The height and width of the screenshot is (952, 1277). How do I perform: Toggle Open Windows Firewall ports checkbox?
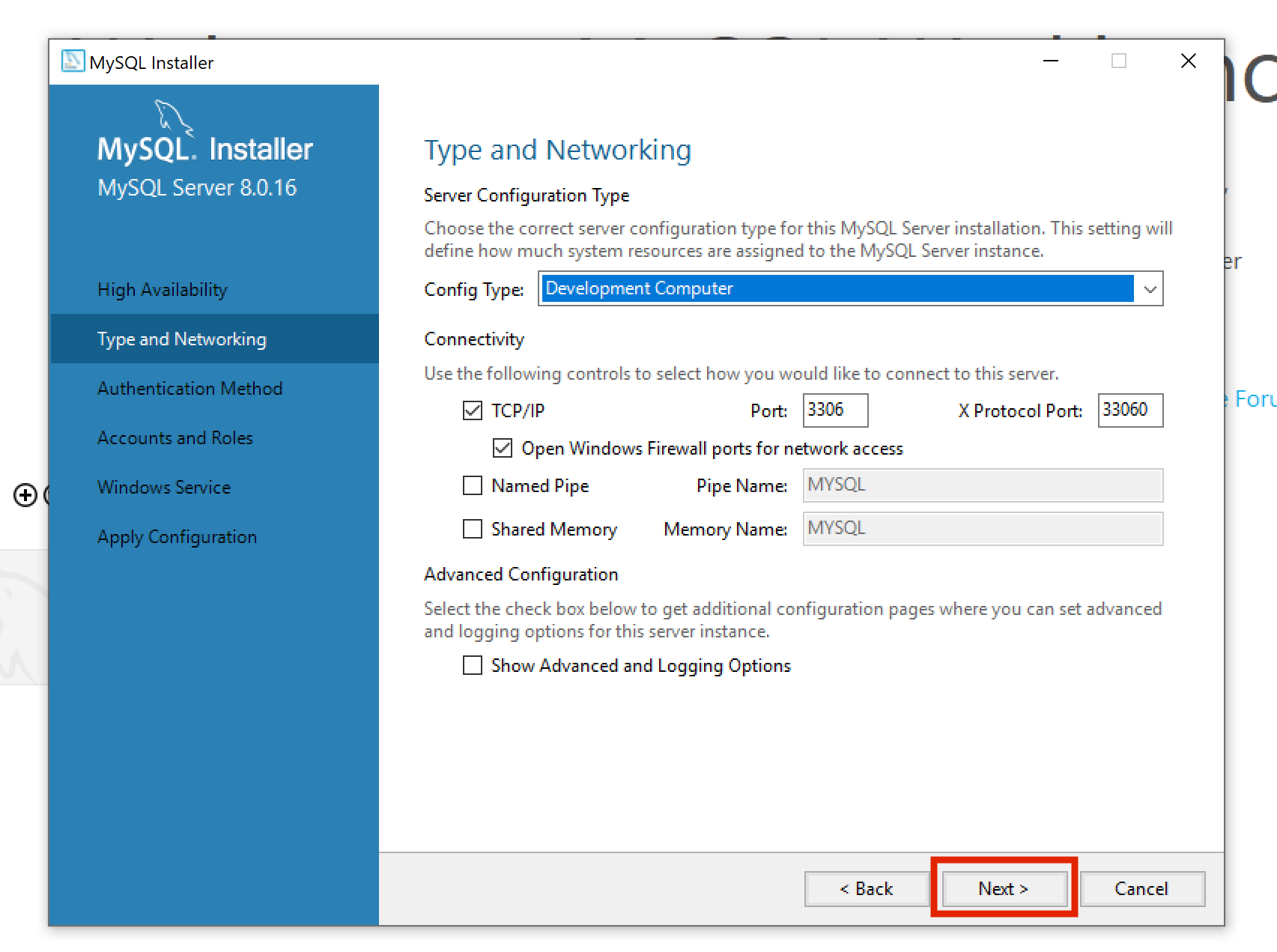click(x=503, y=448)
